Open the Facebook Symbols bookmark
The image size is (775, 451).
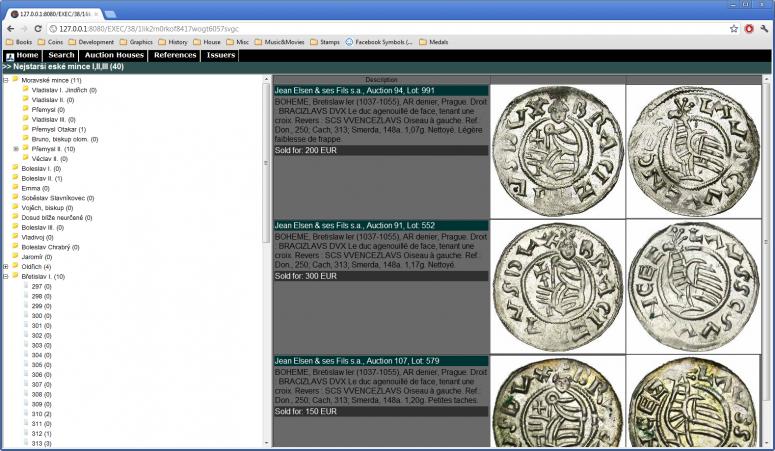click(x=379, y=42)
